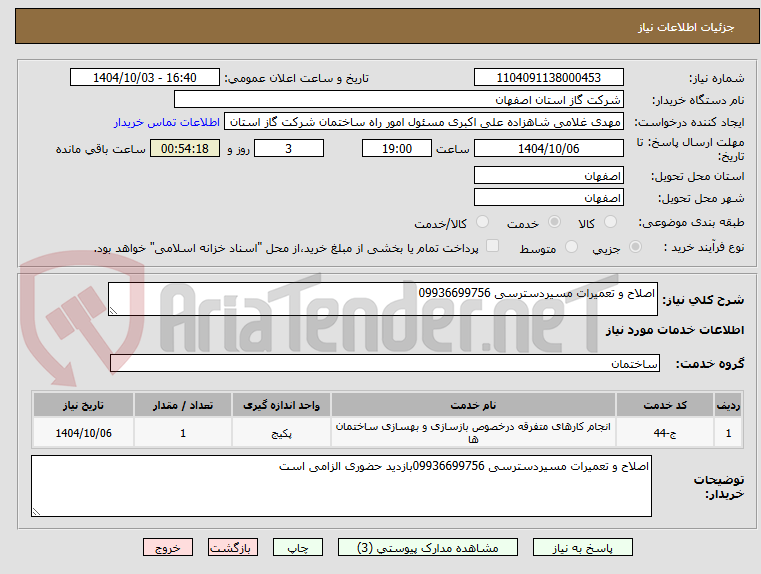The width and height of the screenshot is (761, 574).
Task: Click the توضیحات خریدار text area
Action: point(341,486)
